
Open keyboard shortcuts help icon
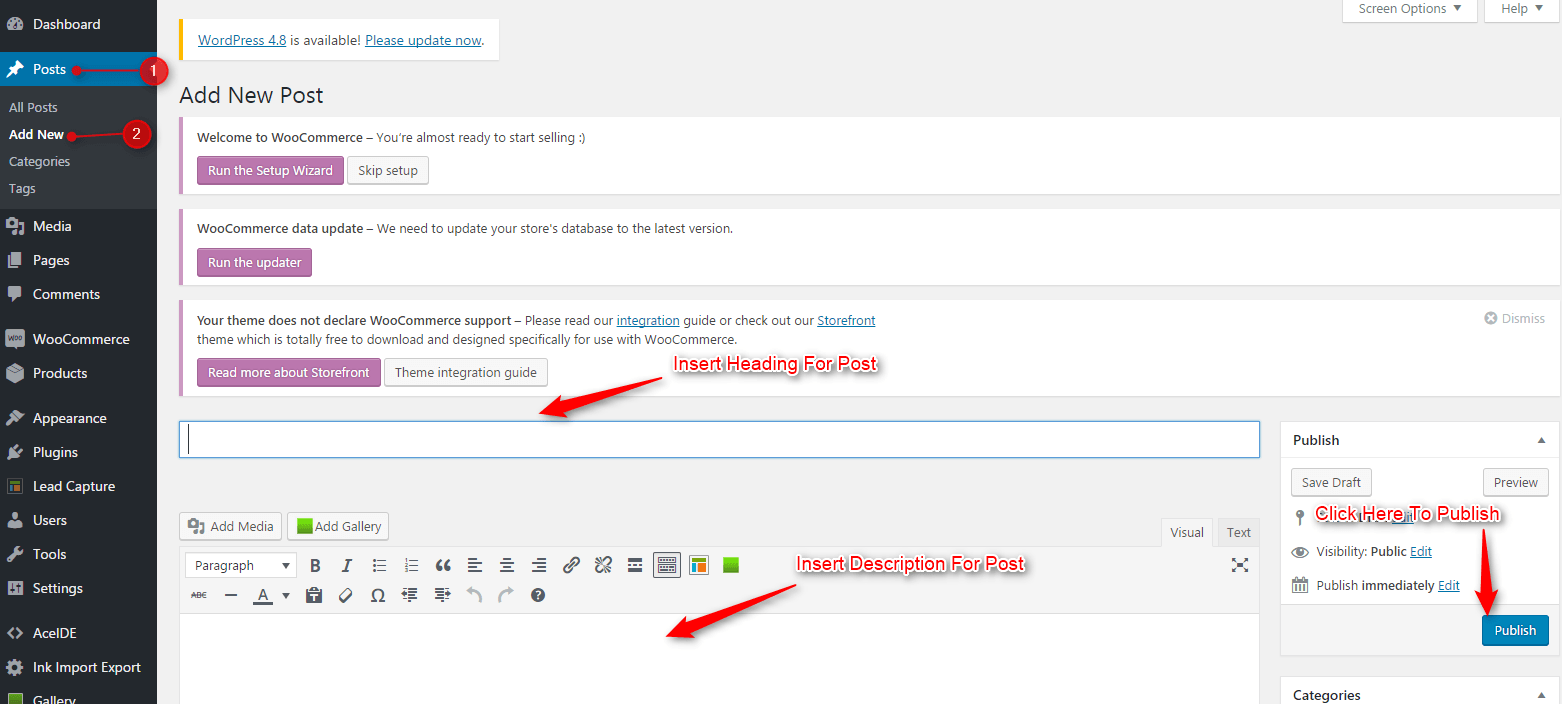[x=538, y=595]
